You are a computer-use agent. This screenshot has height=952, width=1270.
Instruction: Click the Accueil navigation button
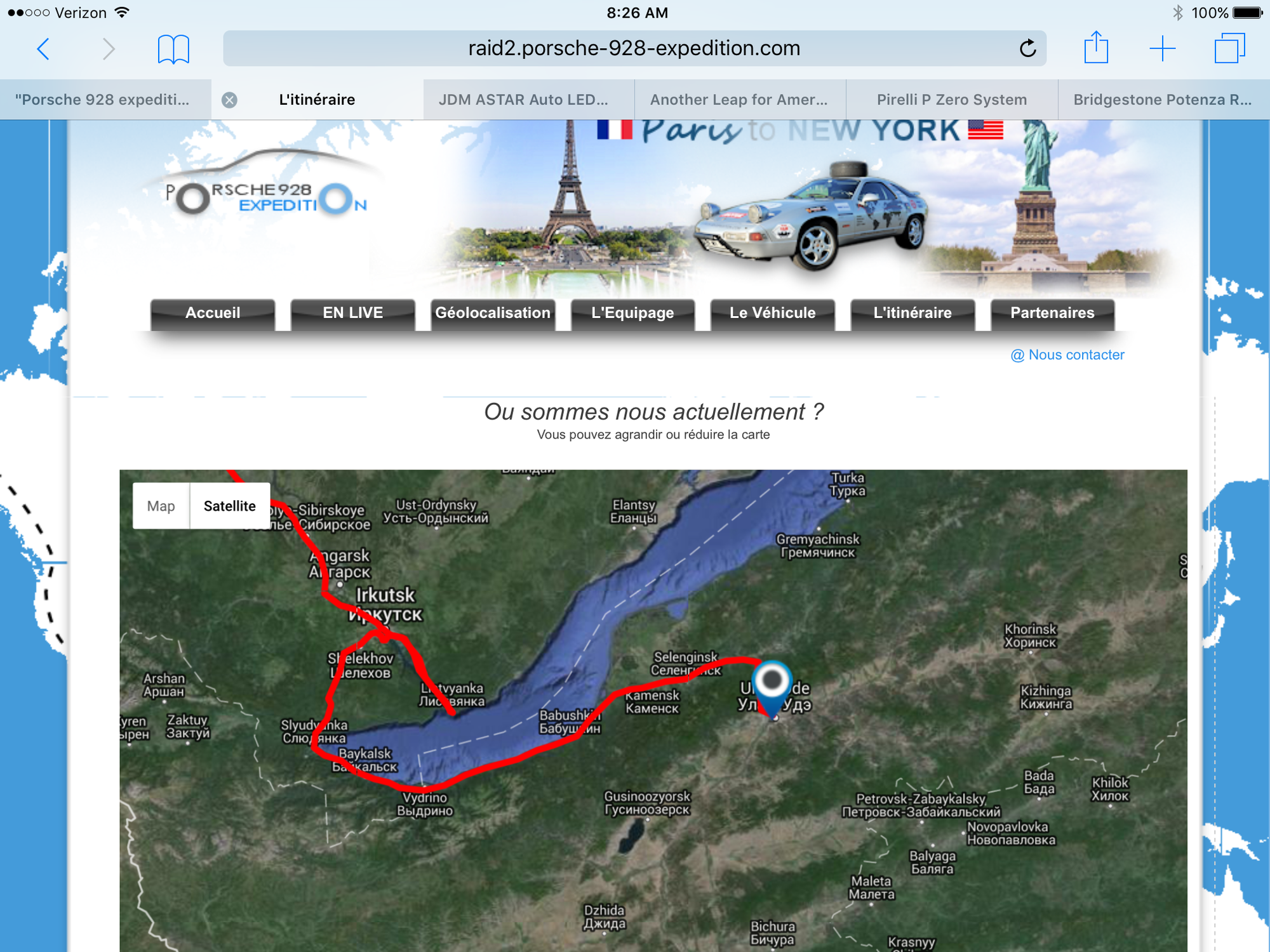click(213, 313)
